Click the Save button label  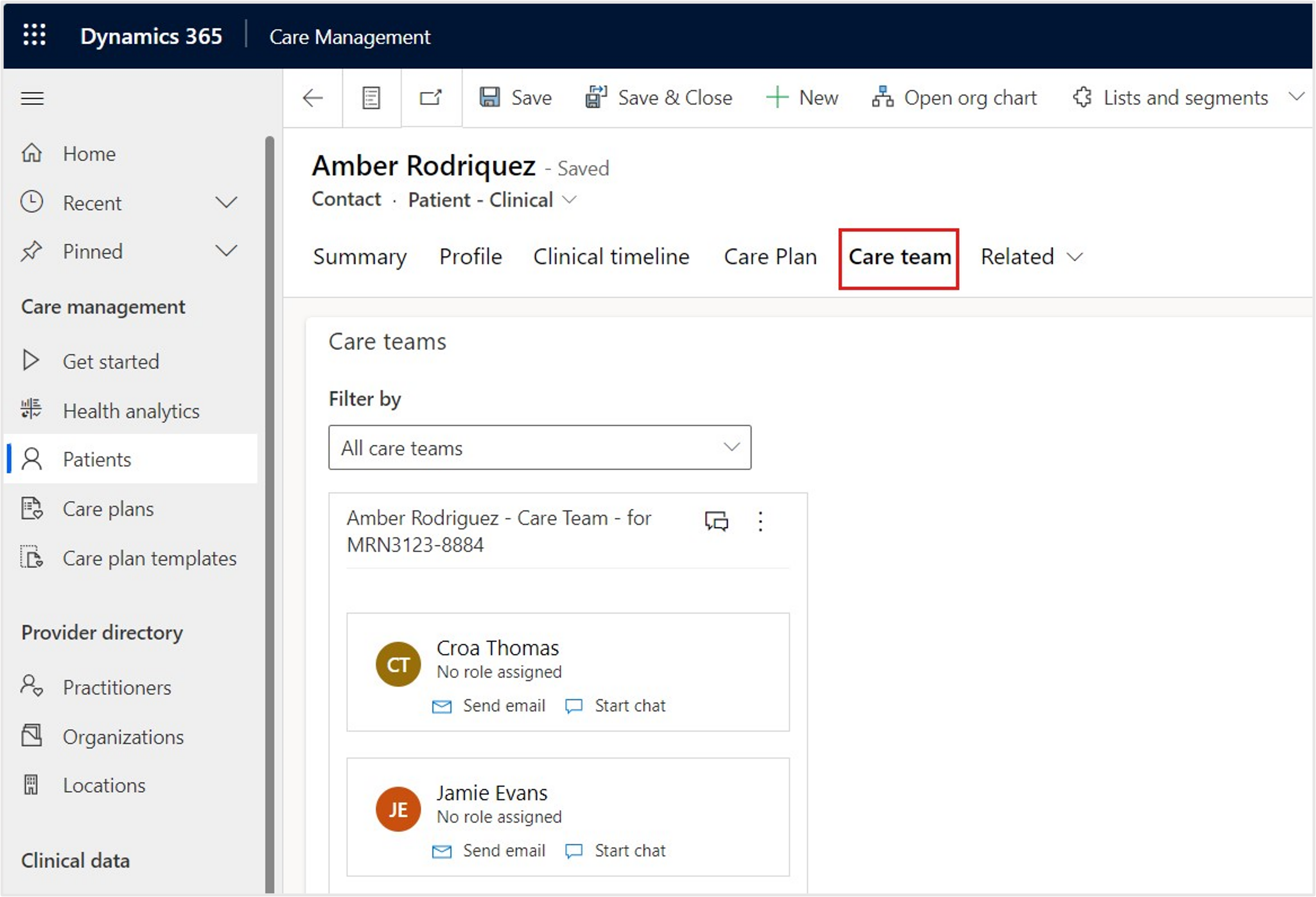click(531, 97)
